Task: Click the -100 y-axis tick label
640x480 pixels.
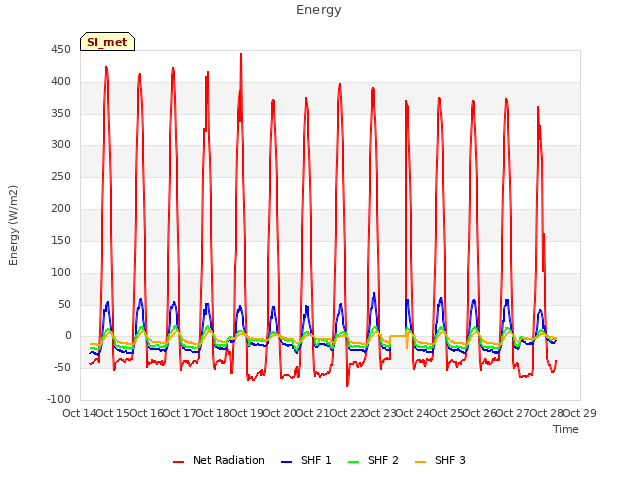Action: tap(59, 400)
